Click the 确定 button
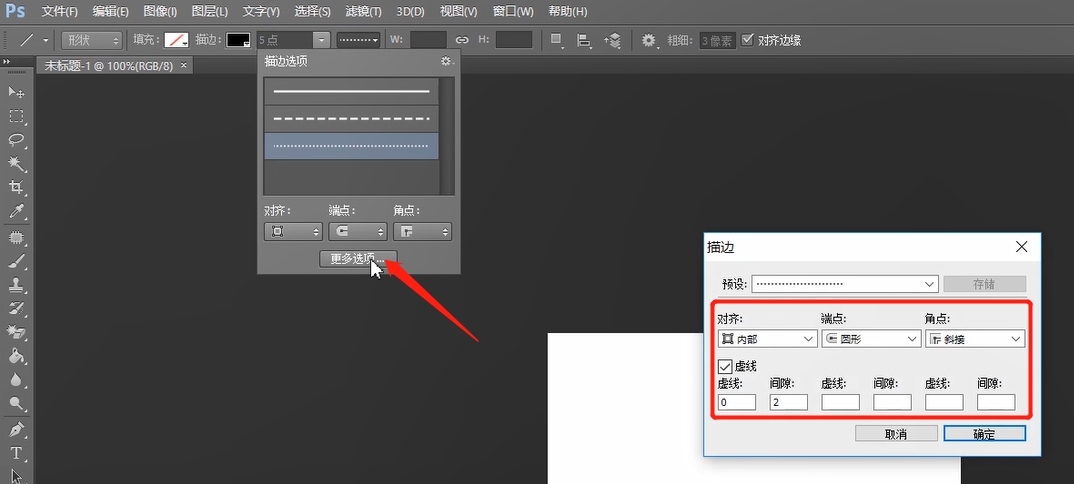This screenshot has height=484, width=1074. tap(985, 433)
